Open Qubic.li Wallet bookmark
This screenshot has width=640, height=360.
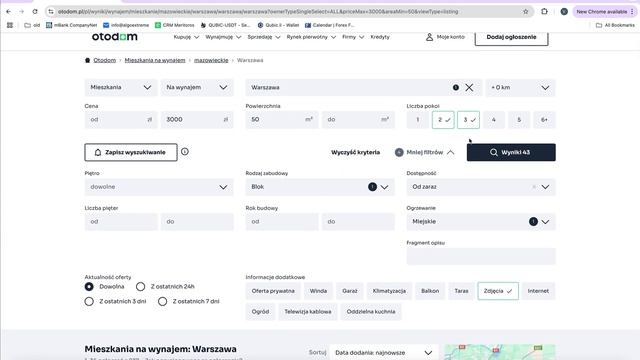[x=278, y=25]
